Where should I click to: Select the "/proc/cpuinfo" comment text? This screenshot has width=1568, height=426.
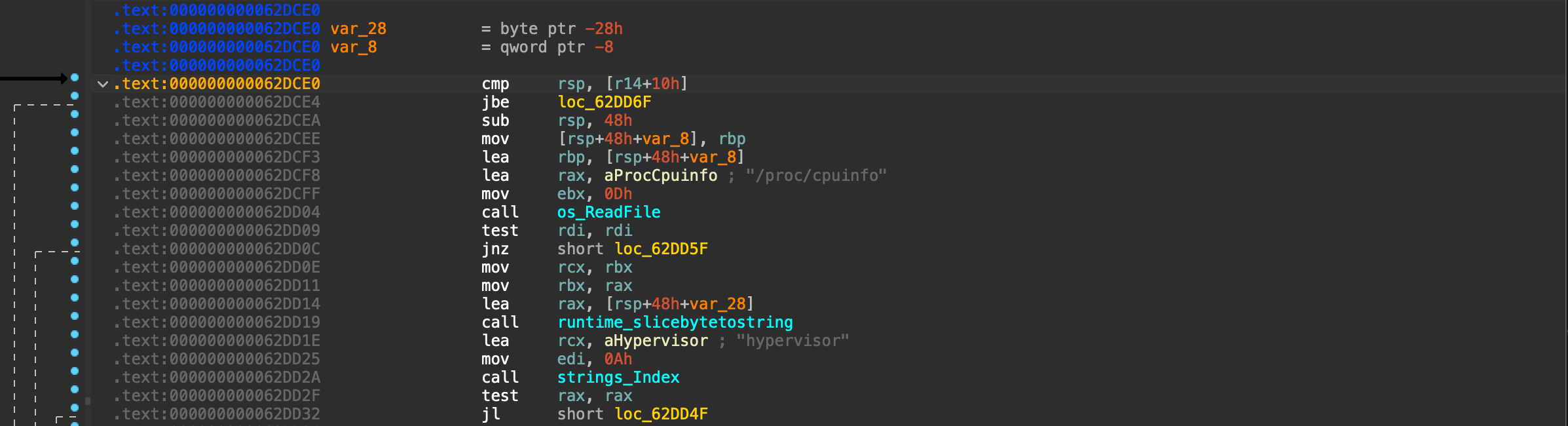(x=816, y=176)
